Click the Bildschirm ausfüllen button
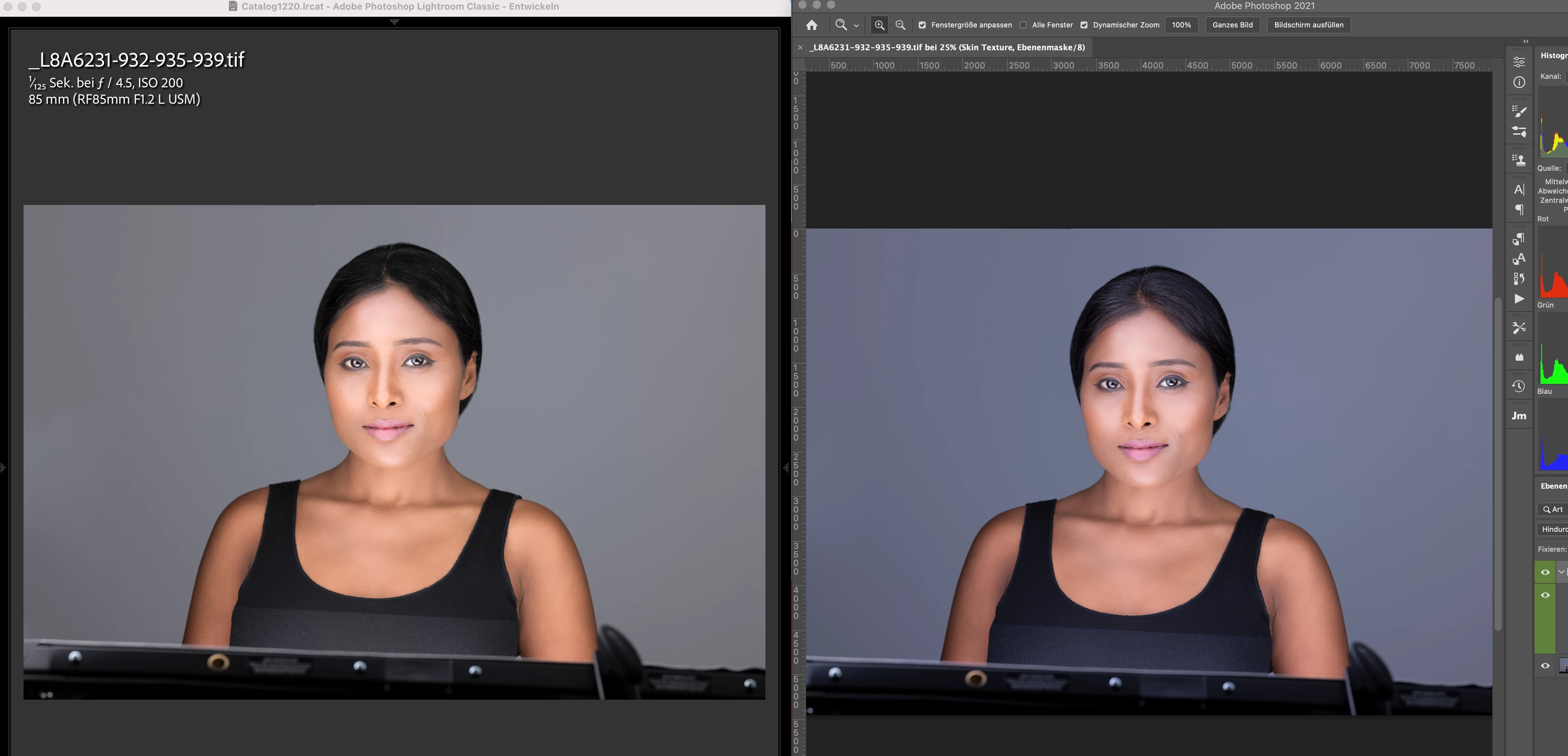1568x756 pixels. 1308,25
